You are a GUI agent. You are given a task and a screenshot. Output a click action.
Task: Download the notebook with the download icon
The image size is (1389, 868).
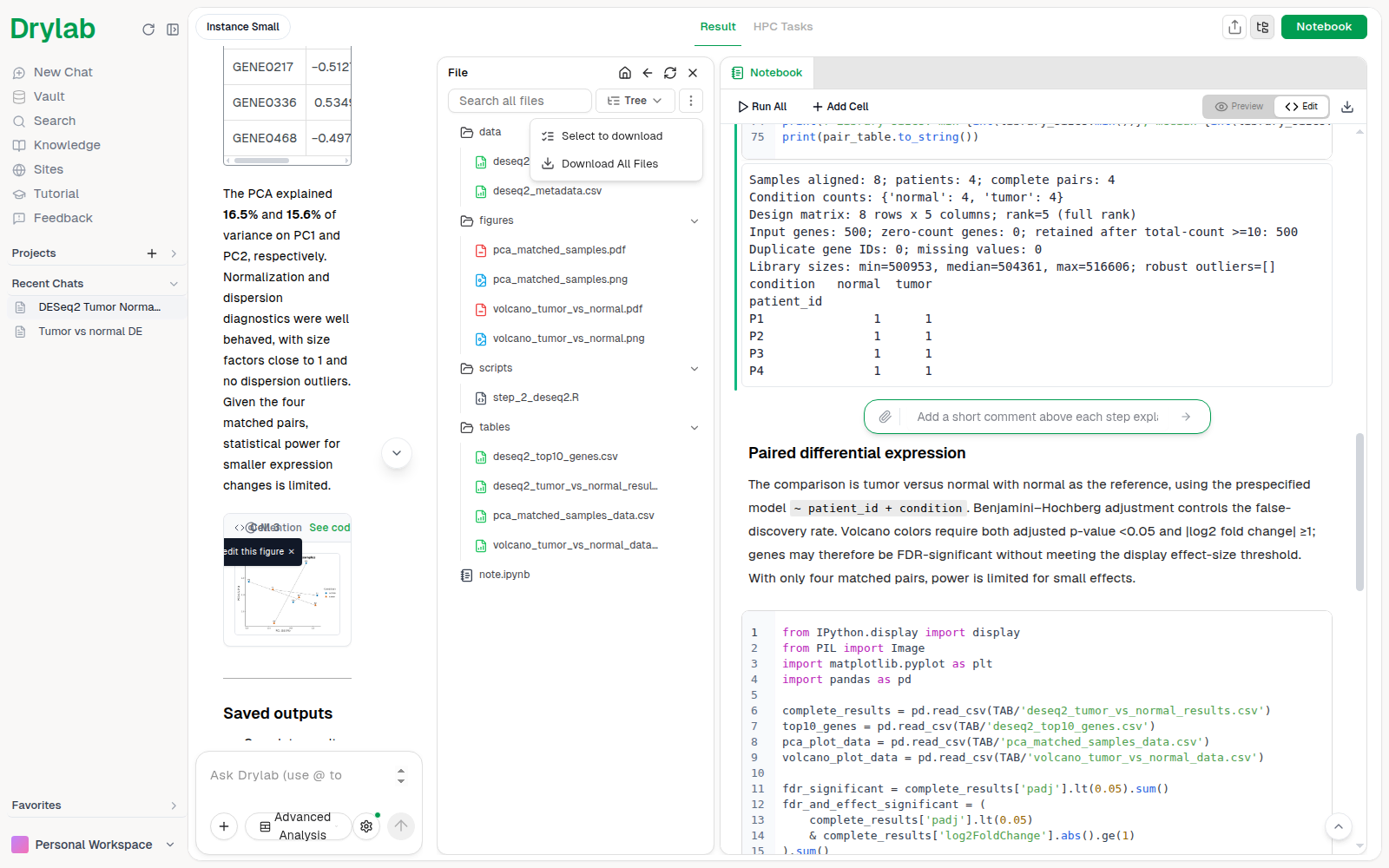pyautogui.click(x=1347, y=107)
